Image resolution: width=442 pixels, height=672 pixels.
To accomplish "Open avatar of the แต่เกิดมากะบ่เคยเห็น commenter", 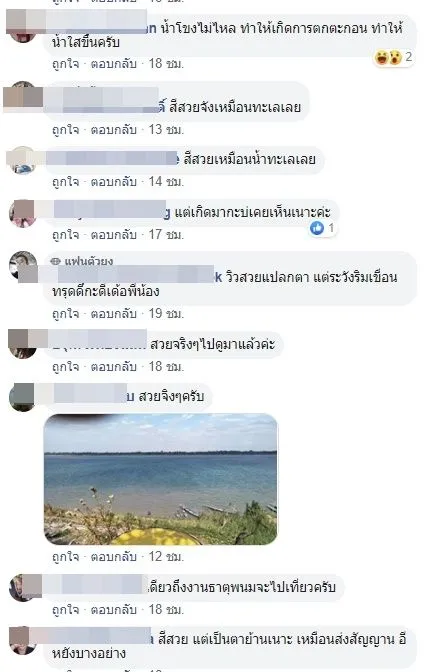I will pos(23,213).
